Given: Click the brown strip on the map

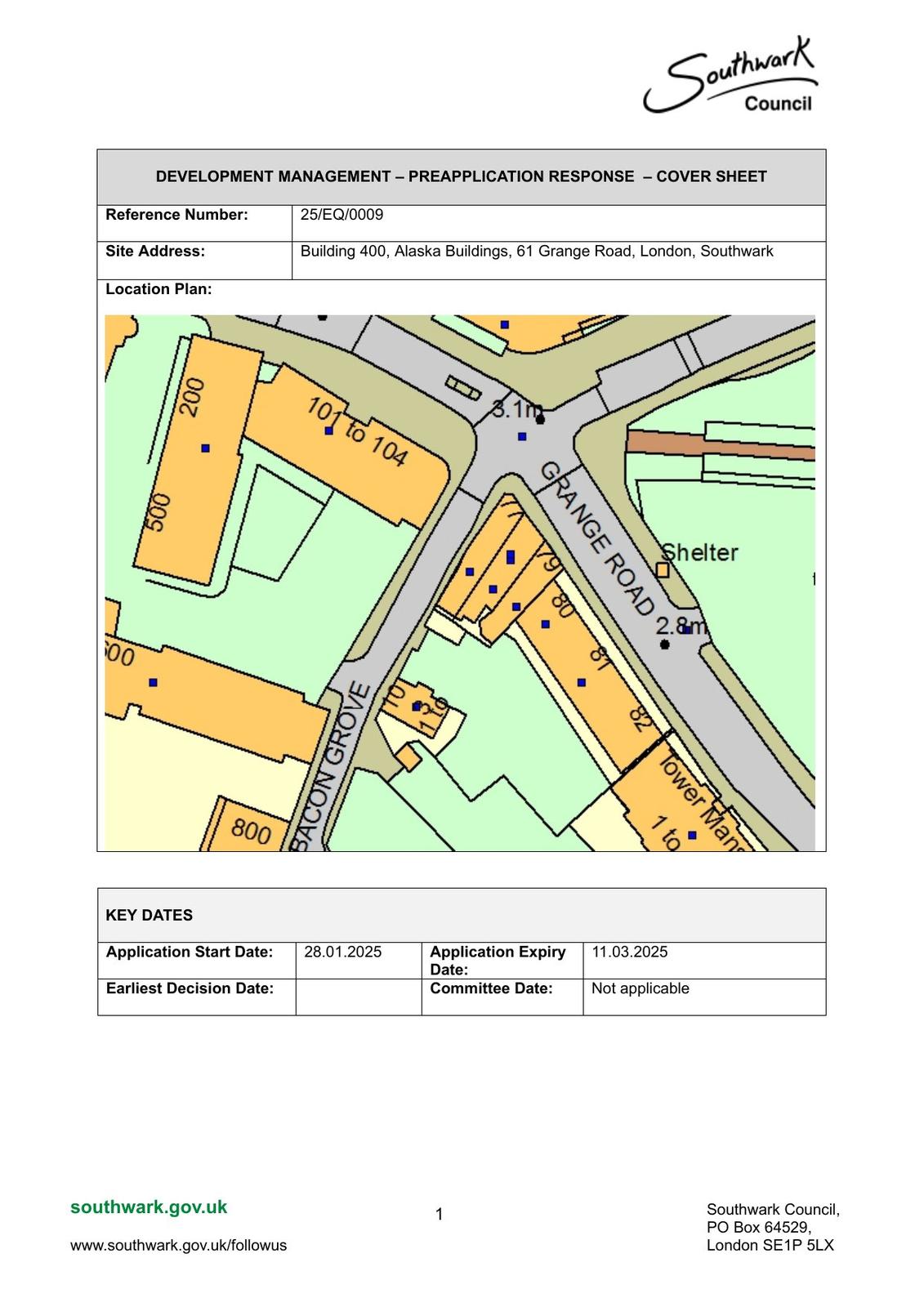Looking at the screenshot, I should coord(719,445).
